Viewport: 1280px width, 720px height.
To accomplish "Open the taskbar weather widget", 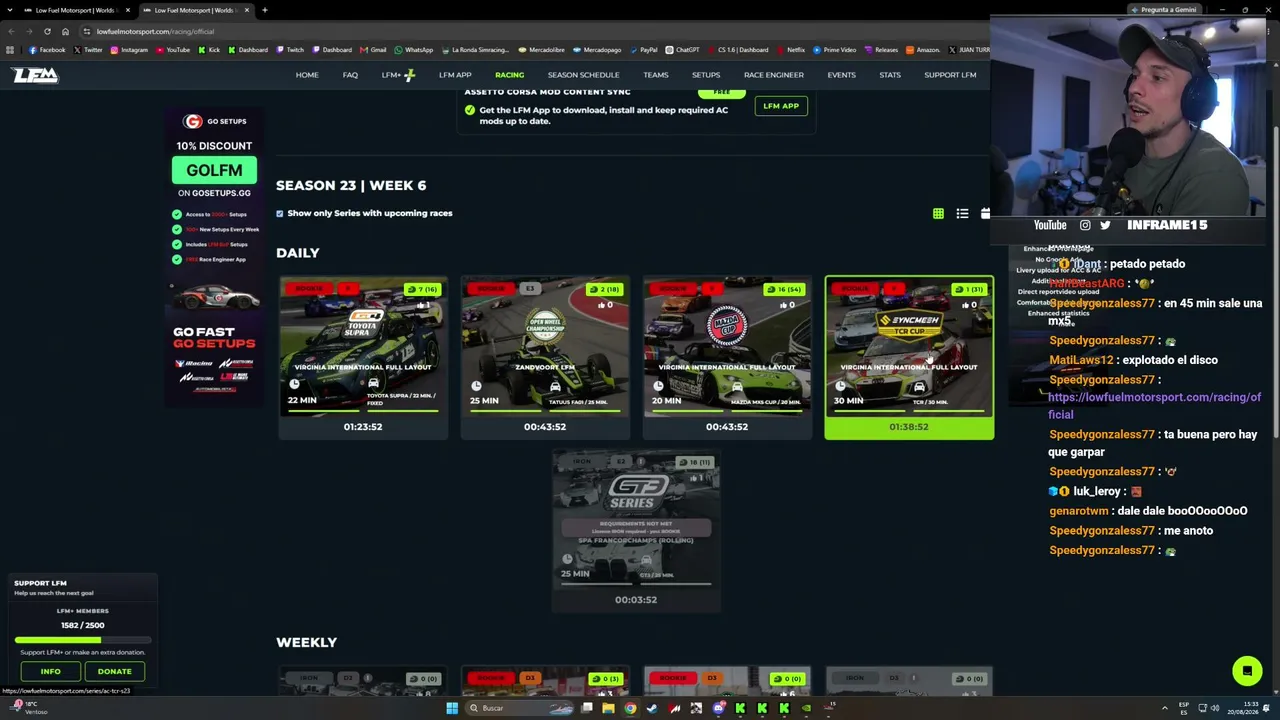I will click(x=30, y=707).
